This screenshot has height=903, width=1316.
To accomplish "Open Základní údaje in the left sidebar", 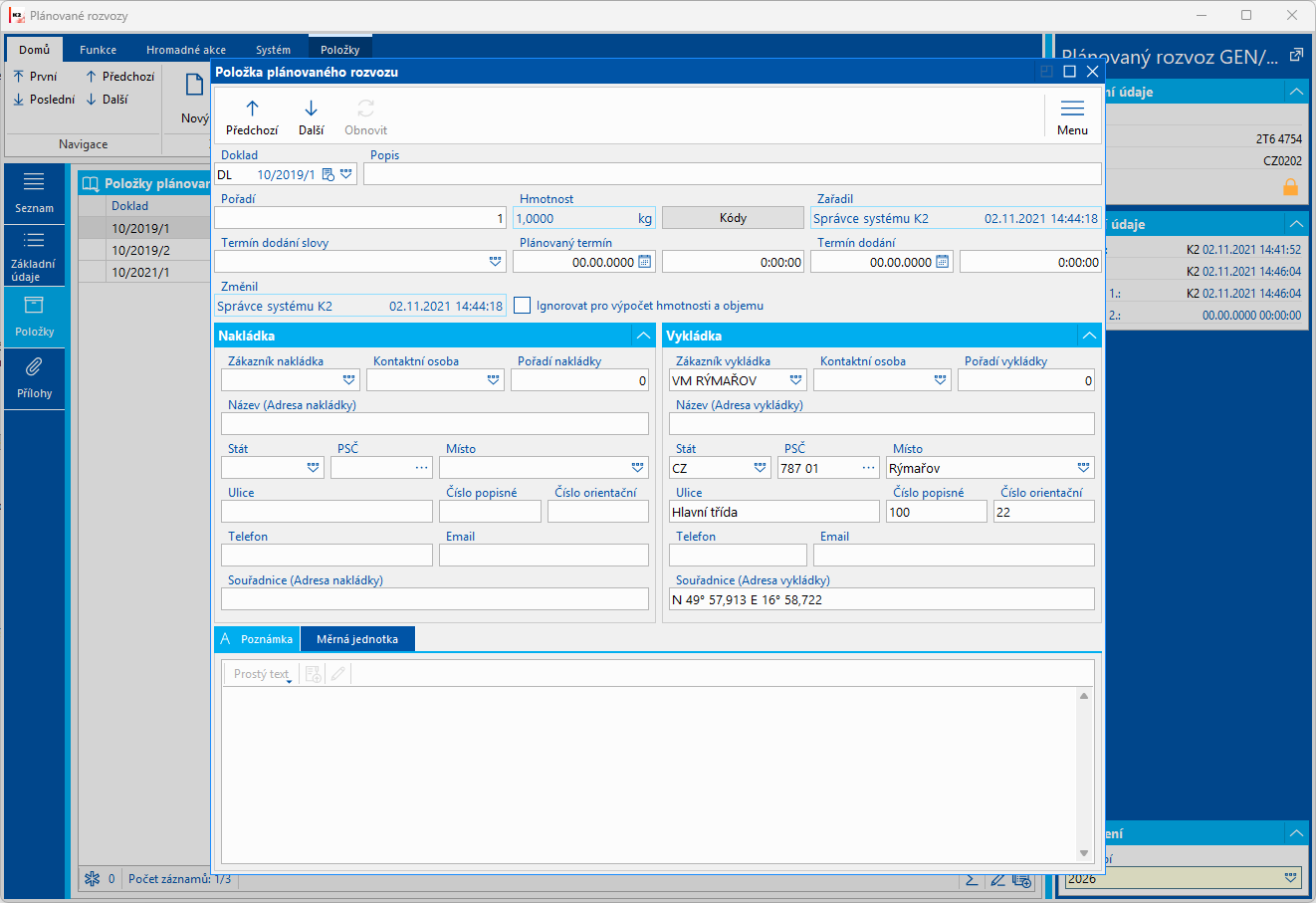I will pos(34,255).
